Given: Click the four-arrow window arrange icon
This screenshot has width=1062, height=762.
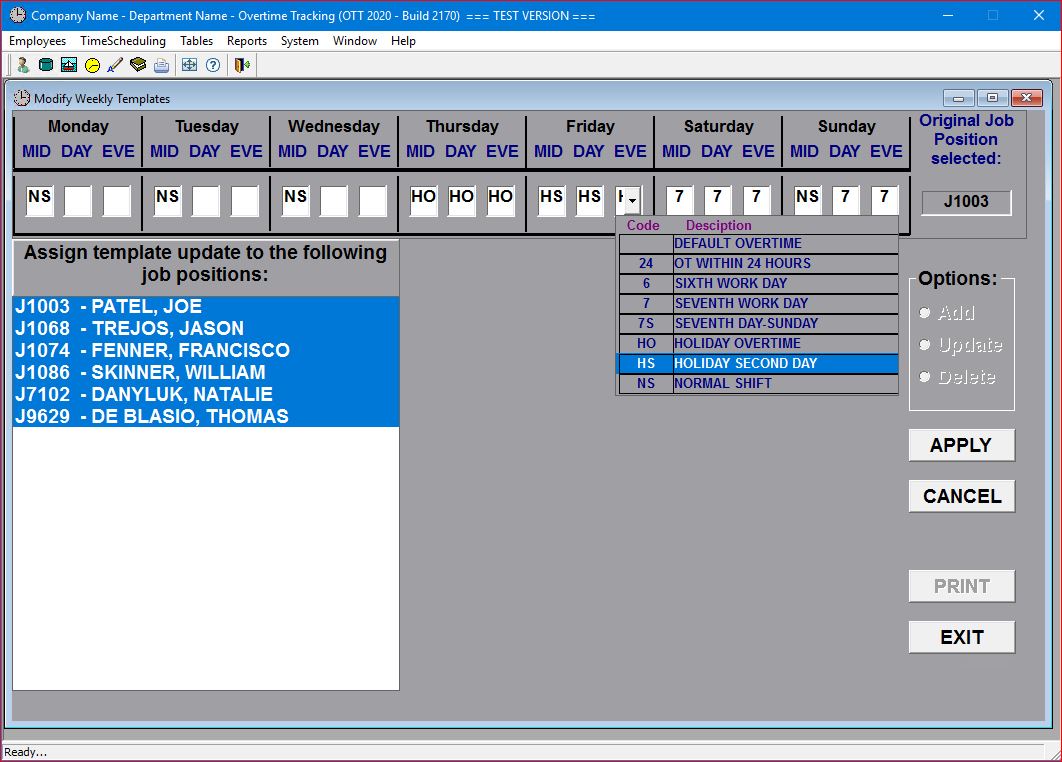Looking at the screenshot, I should [x=190, y=65].
